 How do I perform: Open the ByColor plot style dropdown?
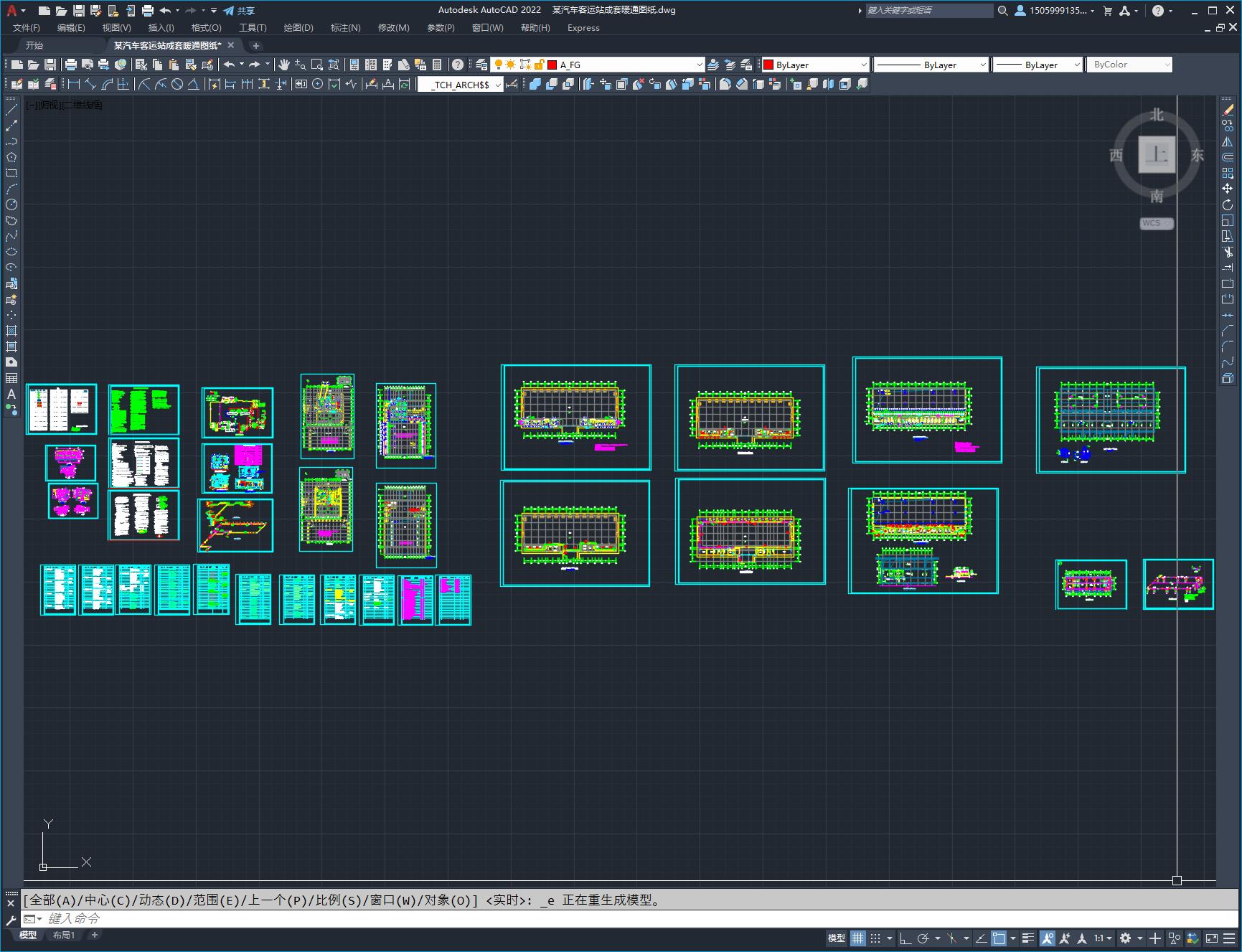coord(1129,65)
